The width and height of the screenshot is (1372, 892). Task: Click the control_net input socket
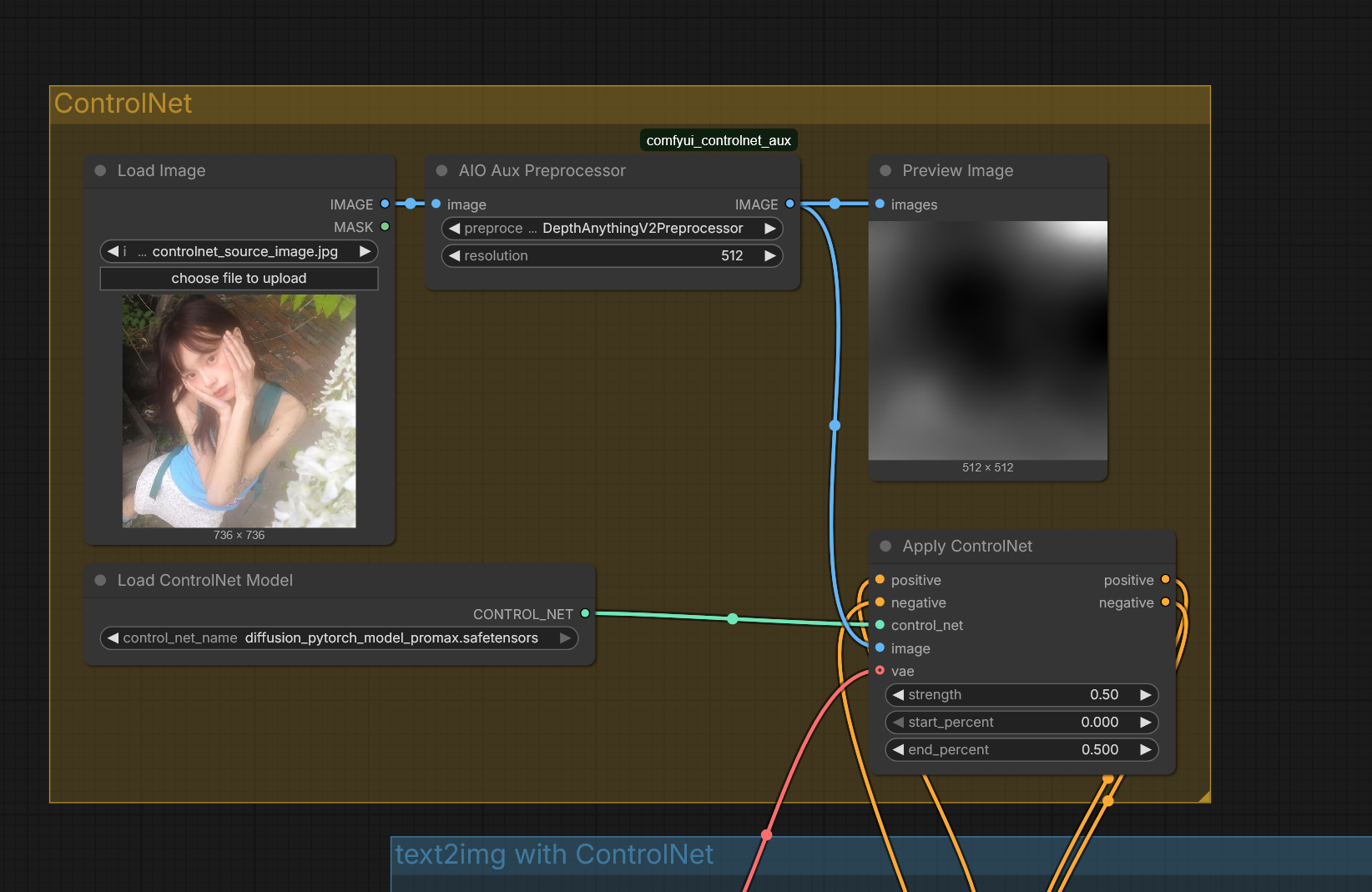pos(880,624)
